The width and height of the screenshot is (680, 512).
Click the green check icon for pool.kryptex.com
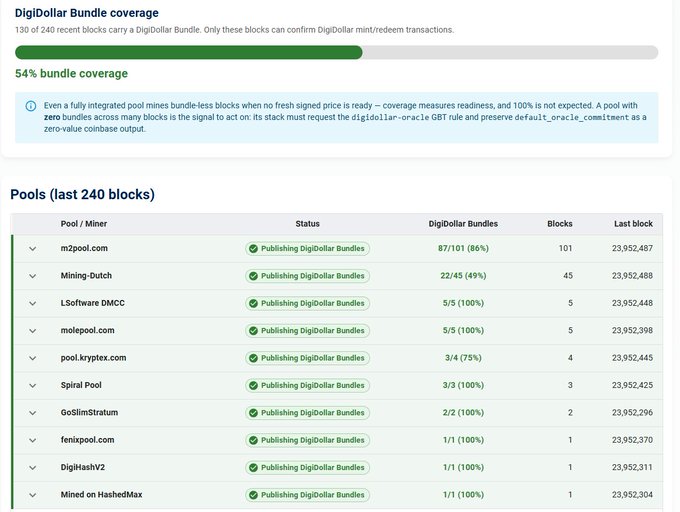(x=253, y=358)
